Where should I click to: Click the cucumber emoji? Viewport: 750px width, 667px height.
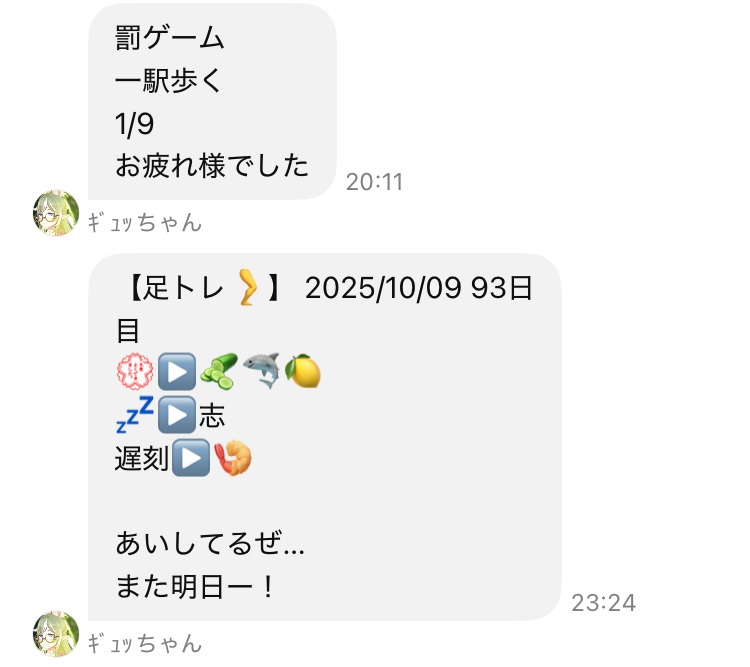tap(219, 371)
